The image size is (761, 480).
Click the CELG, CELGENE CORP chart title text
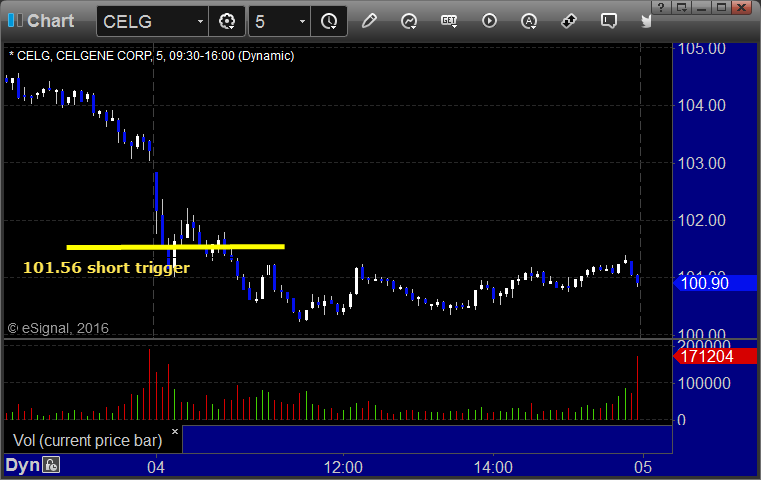tap(151, 56)
